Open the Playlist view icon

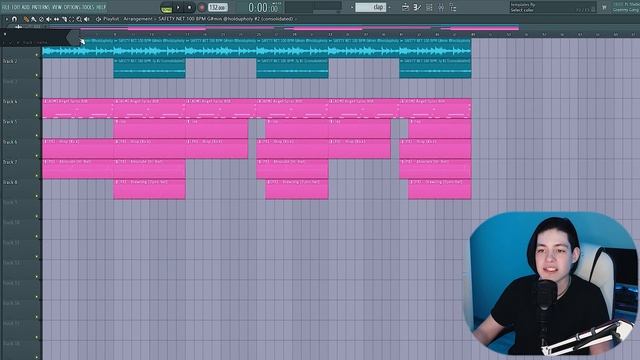pyautogui.click(x=405, y=7)
